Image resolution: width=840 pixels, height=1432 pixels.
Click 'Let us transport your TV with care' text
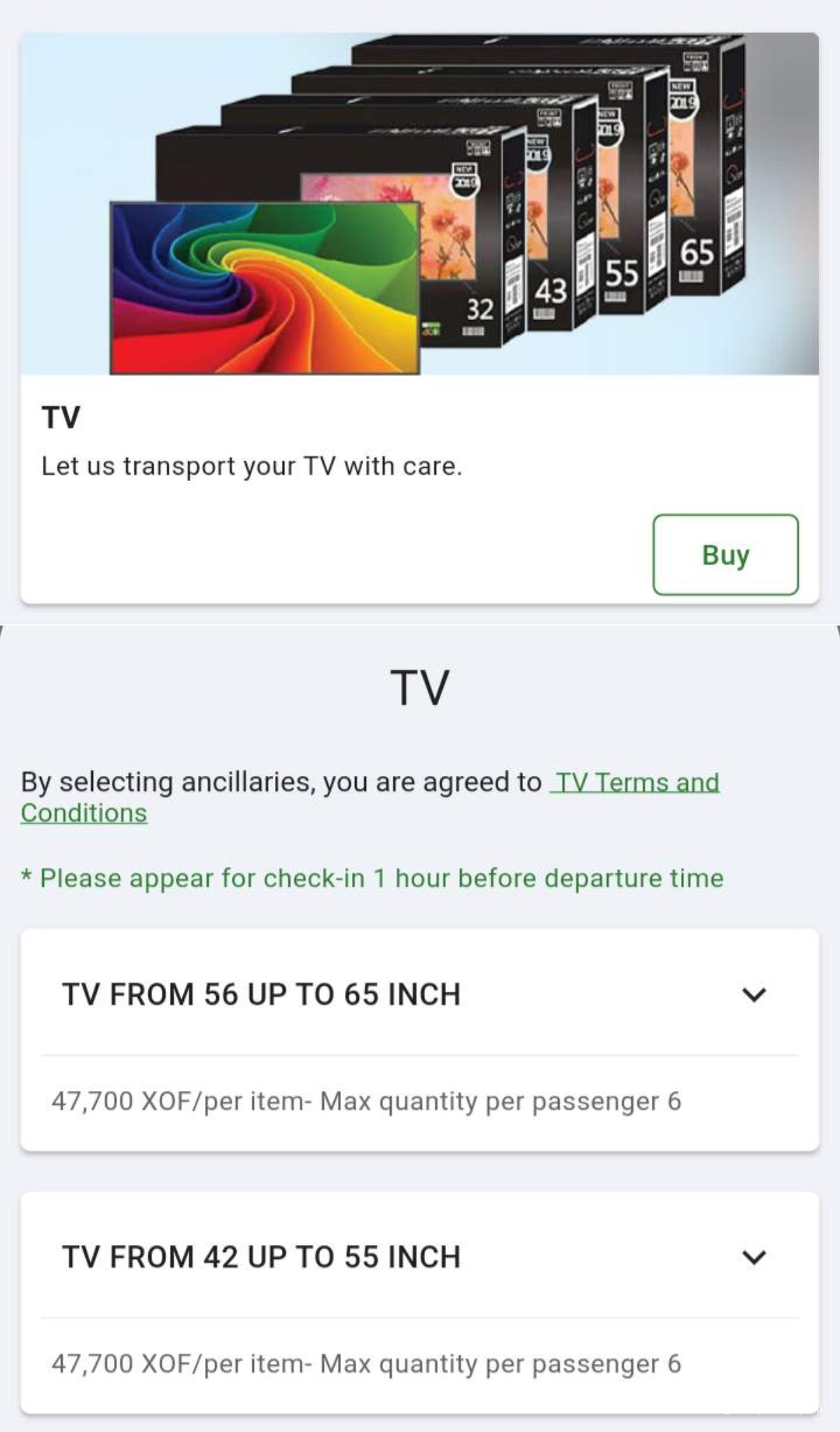click(x=251, y=466)
